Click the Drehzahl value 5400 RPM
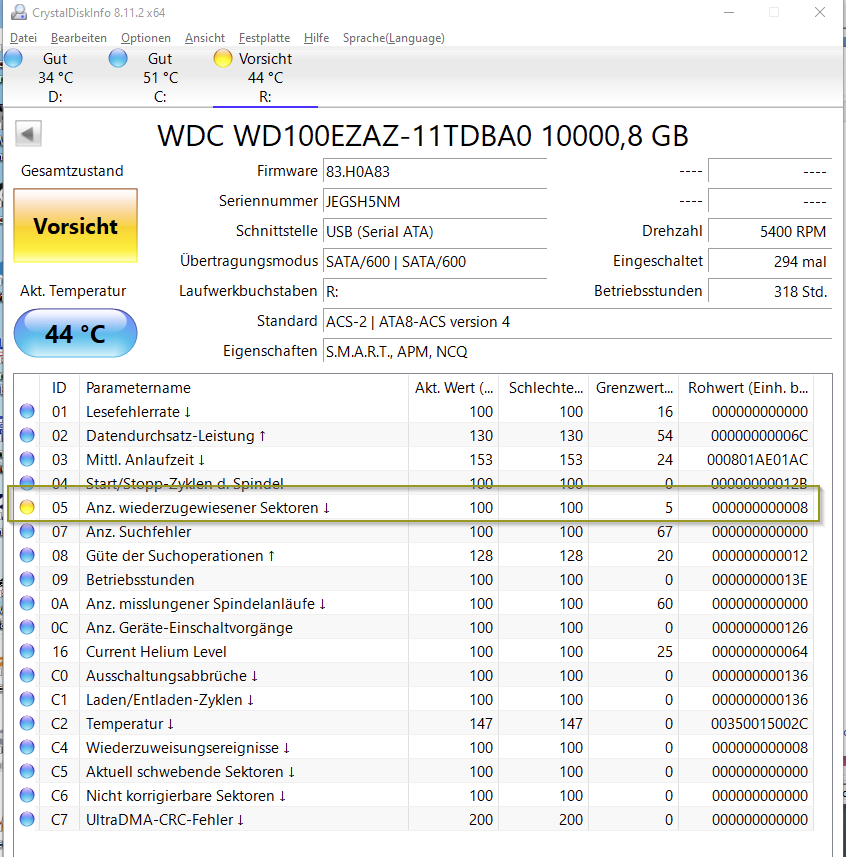The height and width of the screenshot is (857, 846). coord(770,232)
